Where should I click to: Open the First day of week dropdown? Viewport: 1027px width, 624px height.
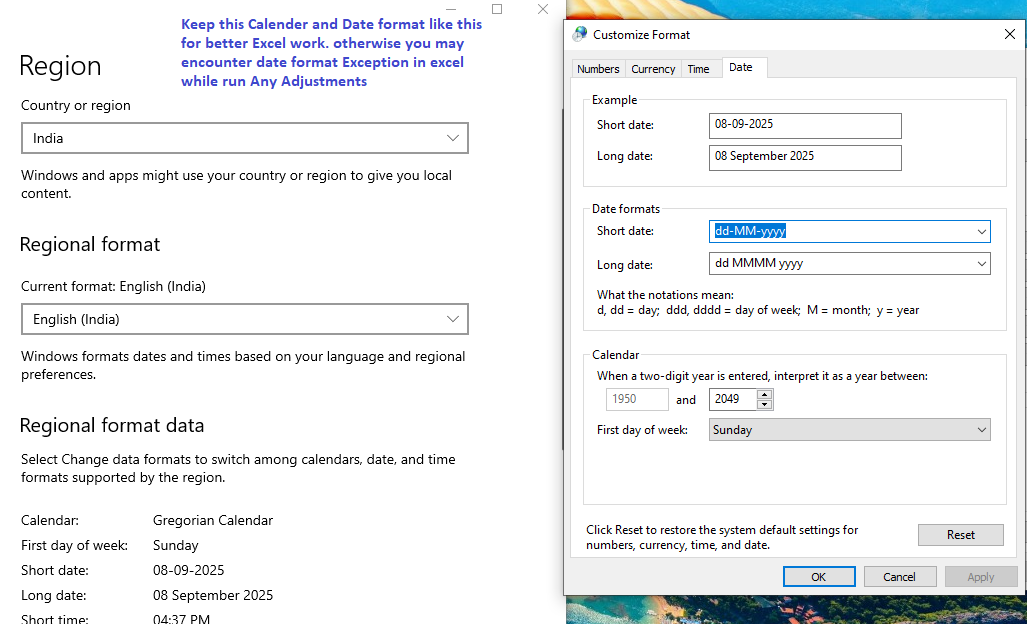[x=850, y=430]
